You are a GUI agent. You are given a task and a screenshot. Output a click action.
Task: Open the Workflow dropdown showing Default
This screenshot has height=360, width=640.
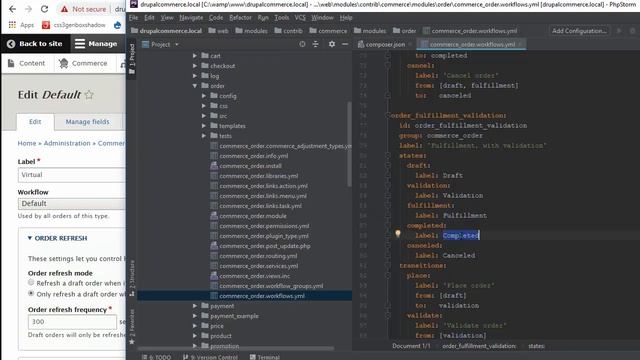point(71,203)
